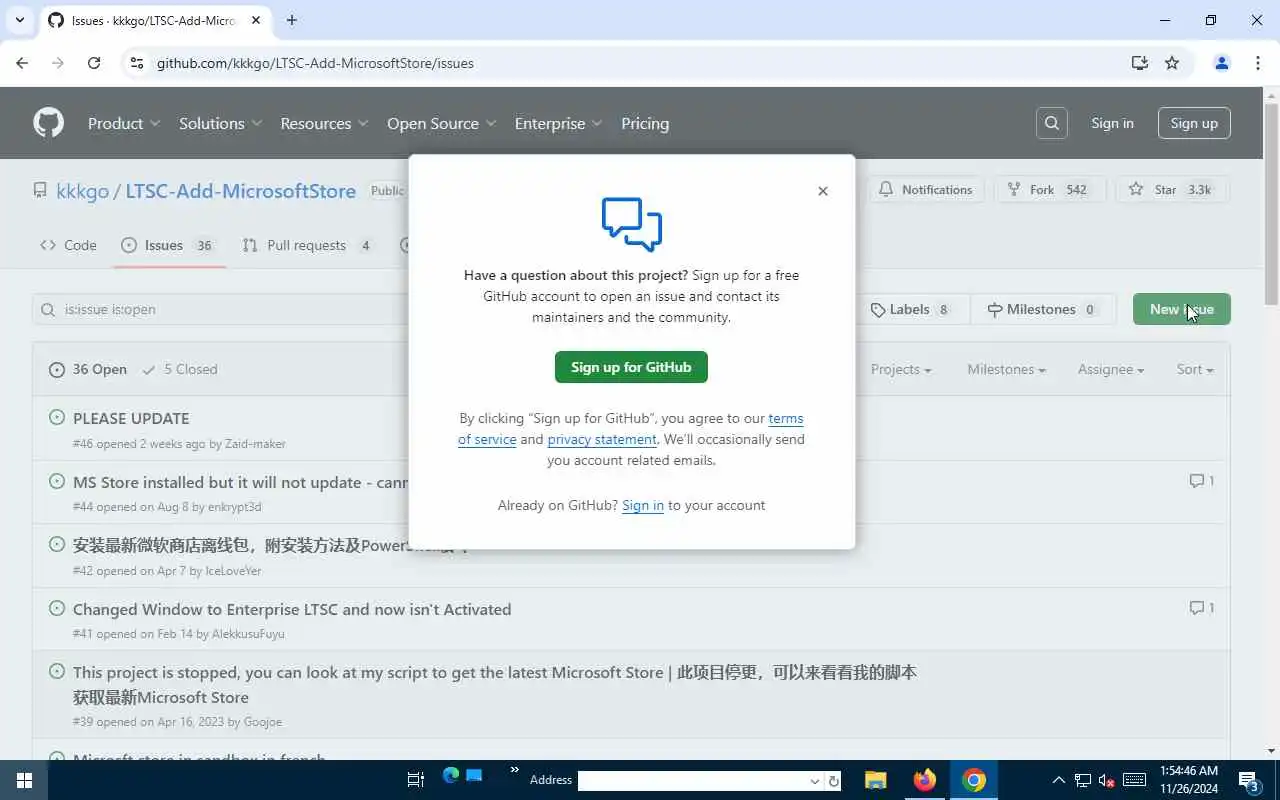Open the Windows Start menu
The width and height of the screenshot is (1280, 800).
[24, 780]
